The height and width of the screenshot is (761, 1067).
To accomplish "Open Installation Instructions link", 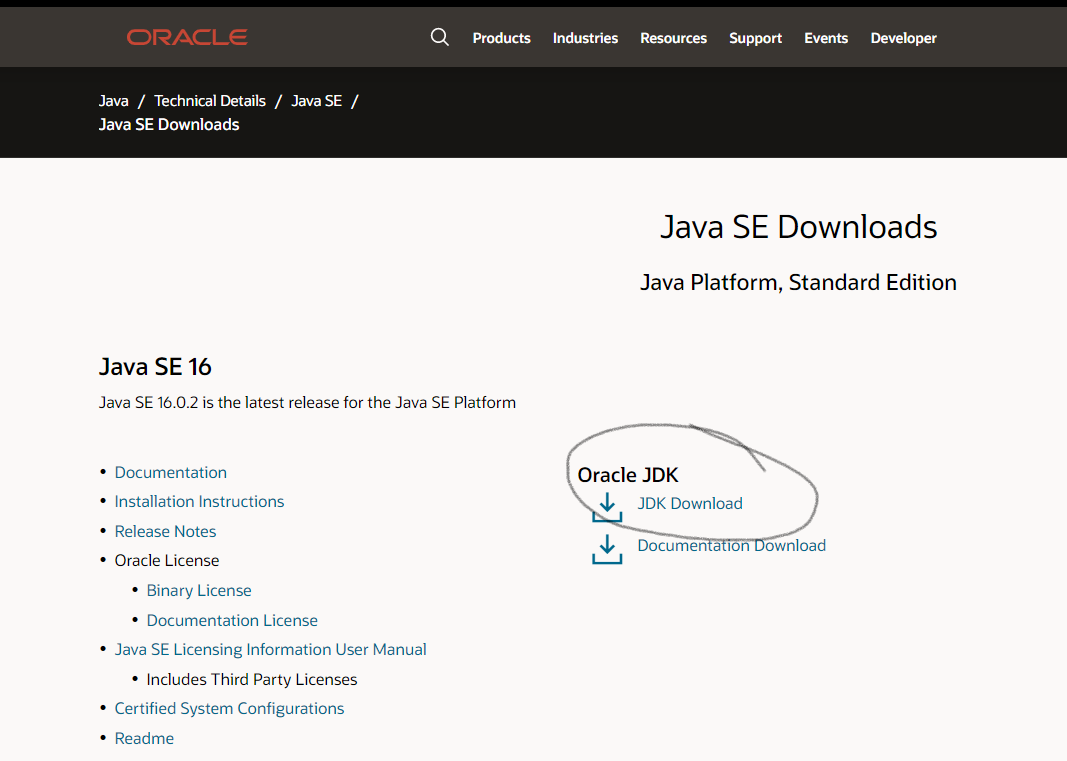I will click(199, 502).
